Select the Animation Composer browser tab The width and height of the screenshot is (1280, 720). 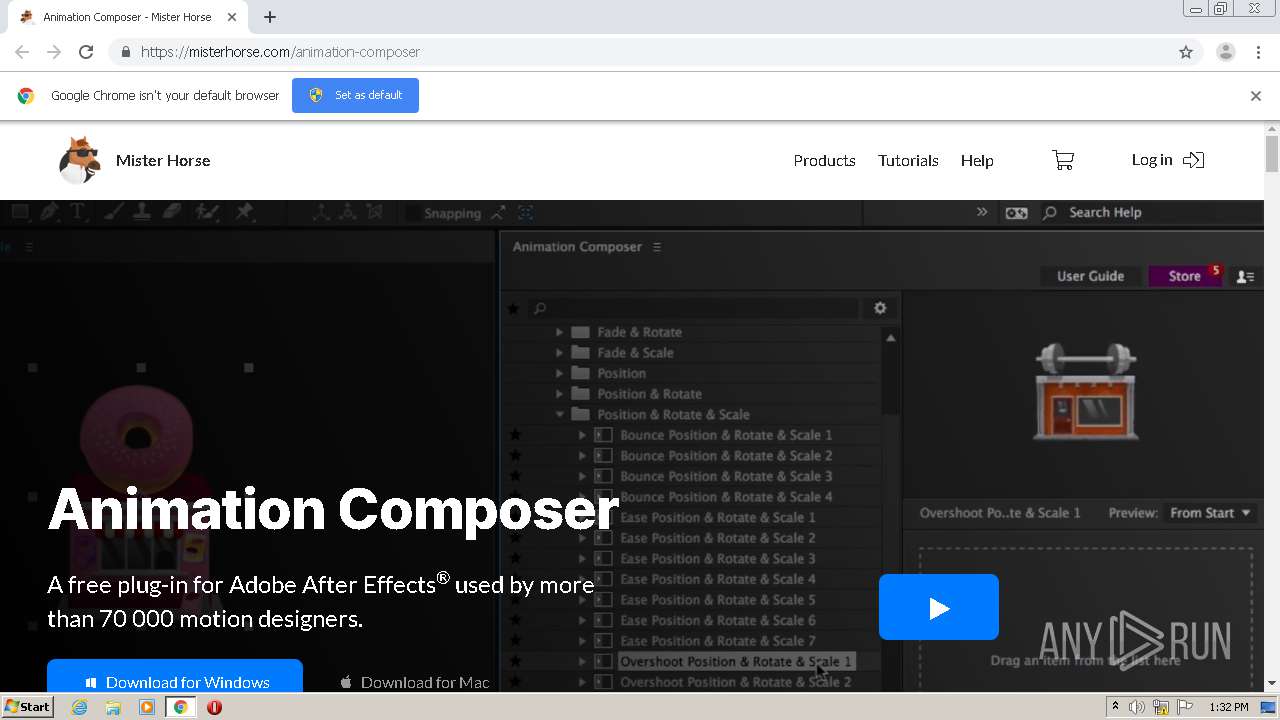click(x=127, y=17)
